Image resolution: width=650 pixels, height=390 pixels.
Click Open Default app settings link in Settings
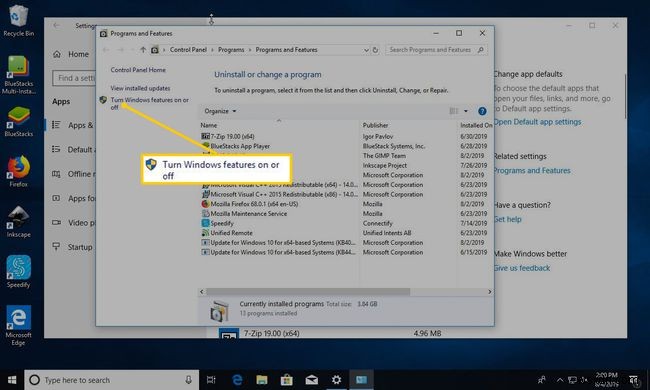tap(537, 122)
